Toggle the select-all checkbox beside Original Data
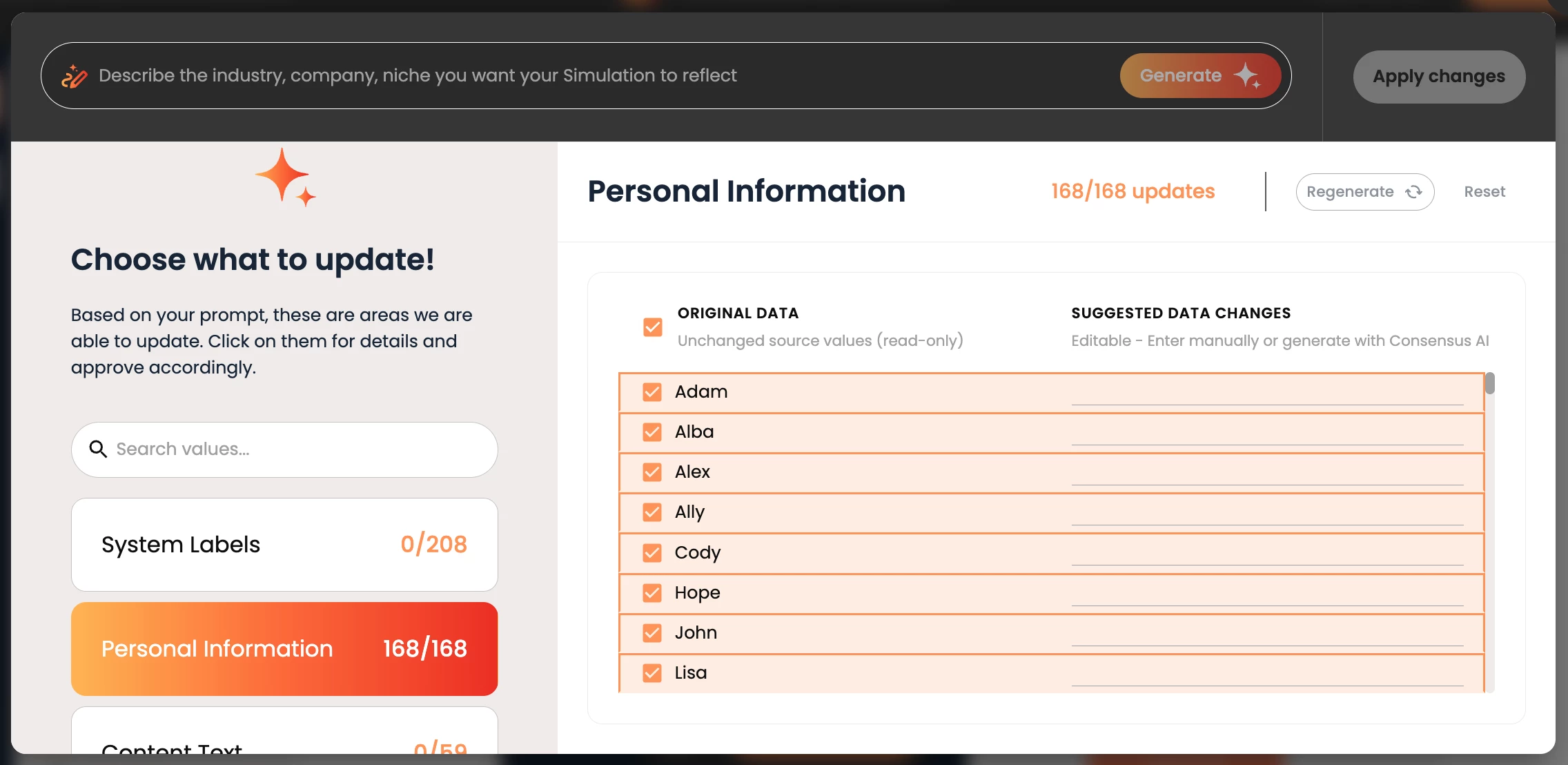The height and width of the screenshot is (765, 1568). pyautogui.click(x=652, y=327)
